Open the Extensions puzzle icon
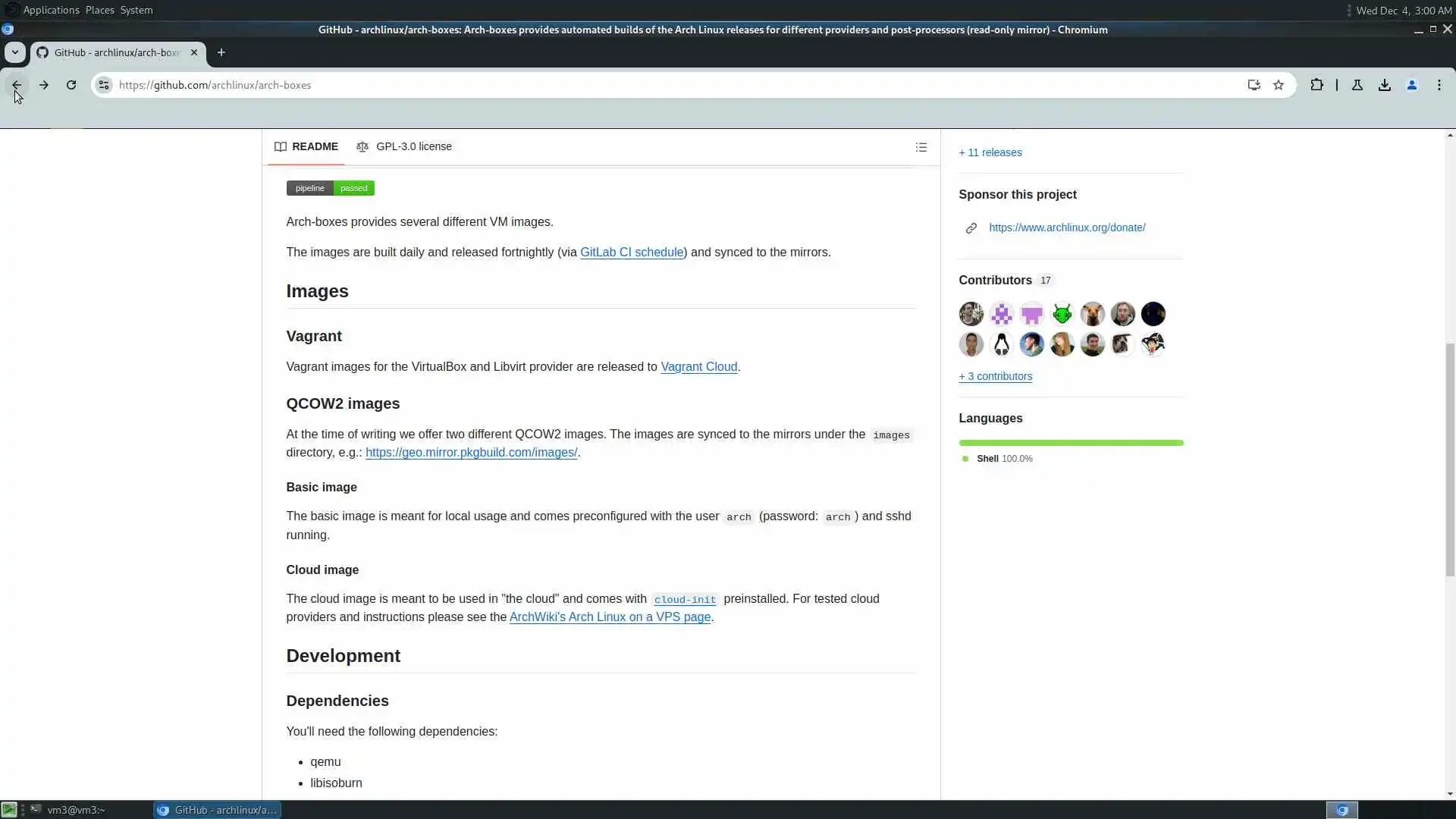This screenshot has width=1456, height=819. 1316,85
